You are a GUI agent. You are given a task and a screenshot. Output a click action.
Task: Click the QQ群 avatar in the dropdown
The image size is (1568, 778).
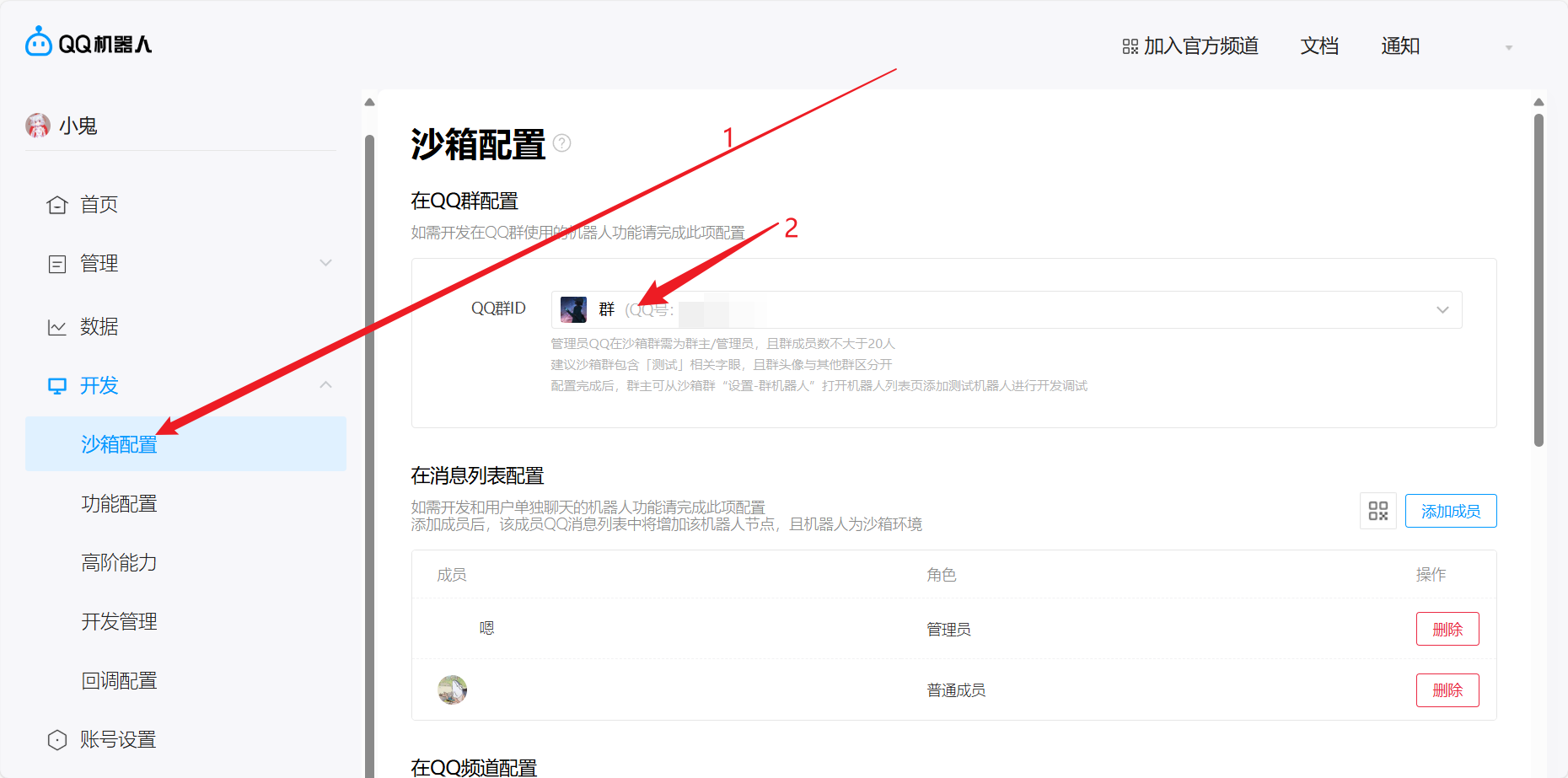pyautogui.click(x=573, y=309)
